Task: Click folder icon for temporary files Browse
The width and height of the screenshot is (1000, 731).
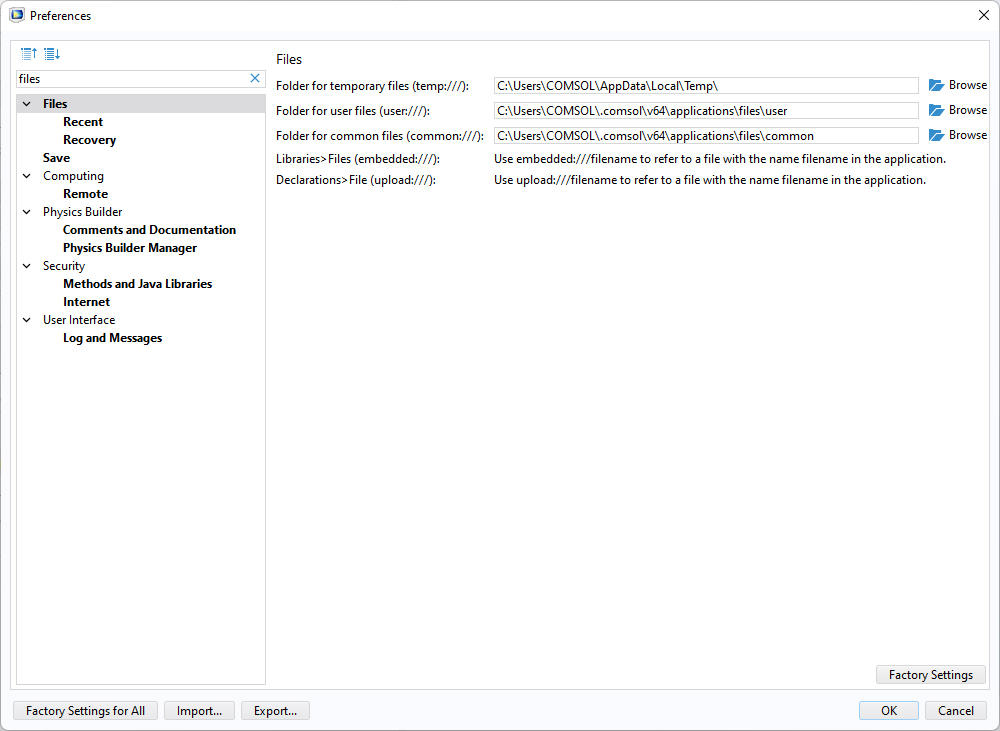Action: pyautogui.click(x=937, y=86)
